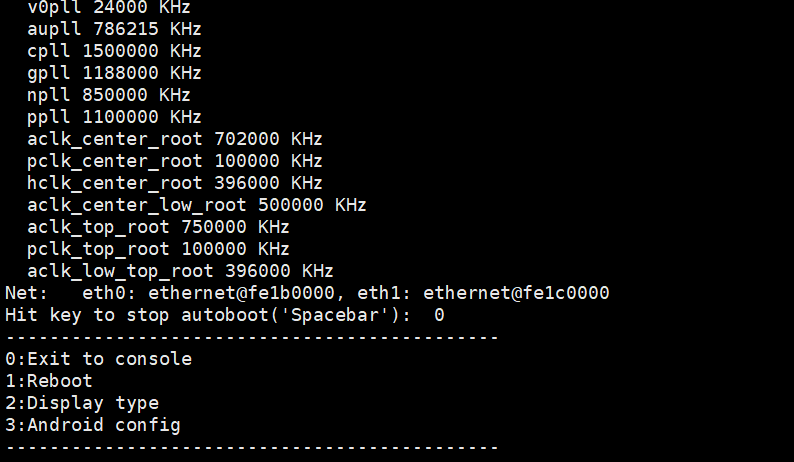The width and height of the screenshot is (794, 462).
Task: Select the pclk_top_root 100000 KHz line
Action: click(158, 249)
